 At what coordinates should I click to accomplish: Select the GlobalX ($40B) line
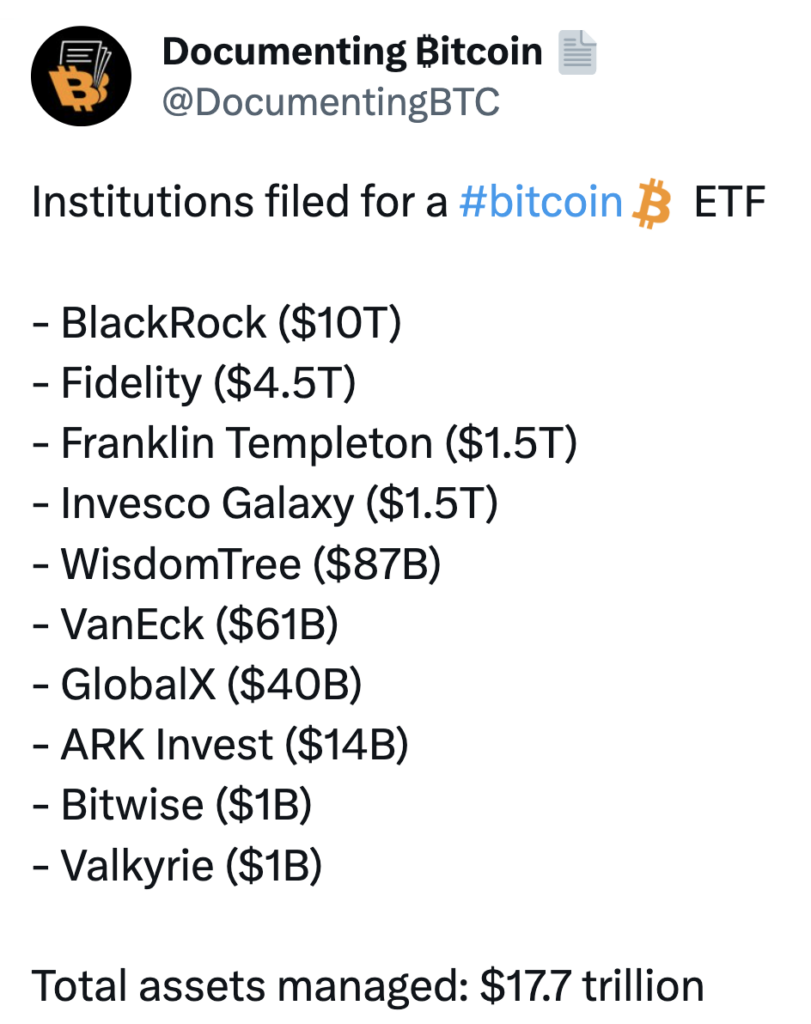tap(196, 685)
